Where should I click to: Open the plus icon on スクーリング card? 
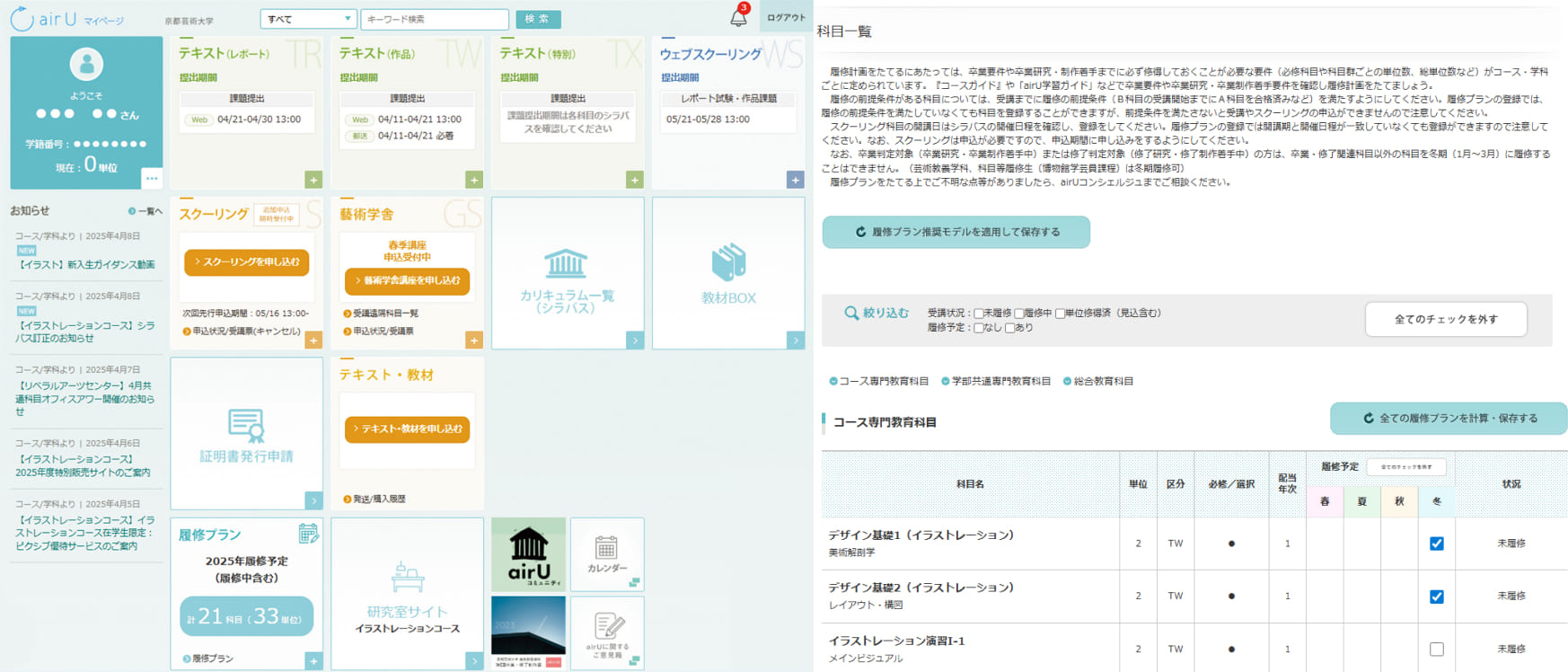pyautogui.click(x=313, y=340)
